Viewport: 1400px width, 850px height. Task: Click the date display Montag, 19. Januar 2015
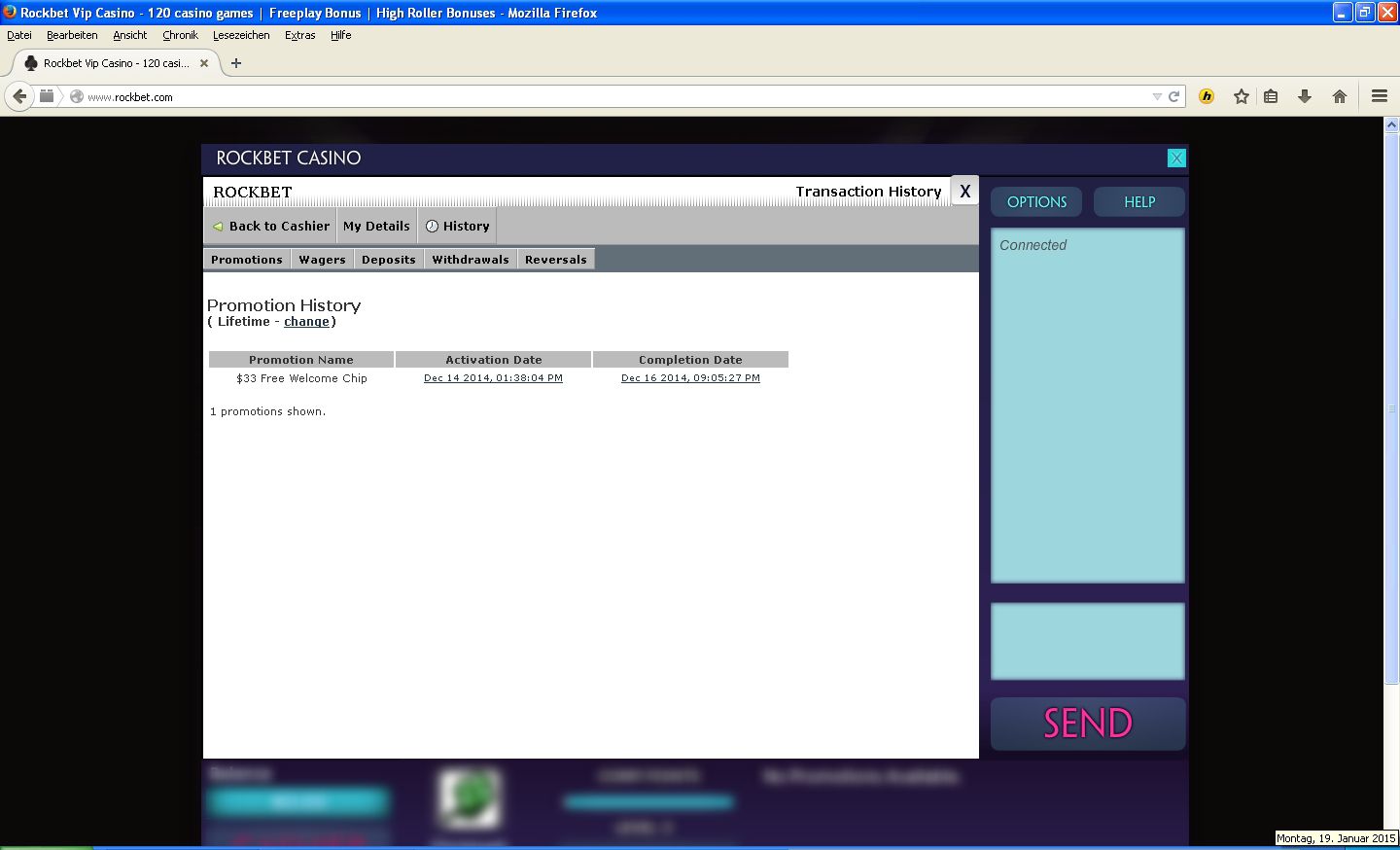(x=1336, y=838)
